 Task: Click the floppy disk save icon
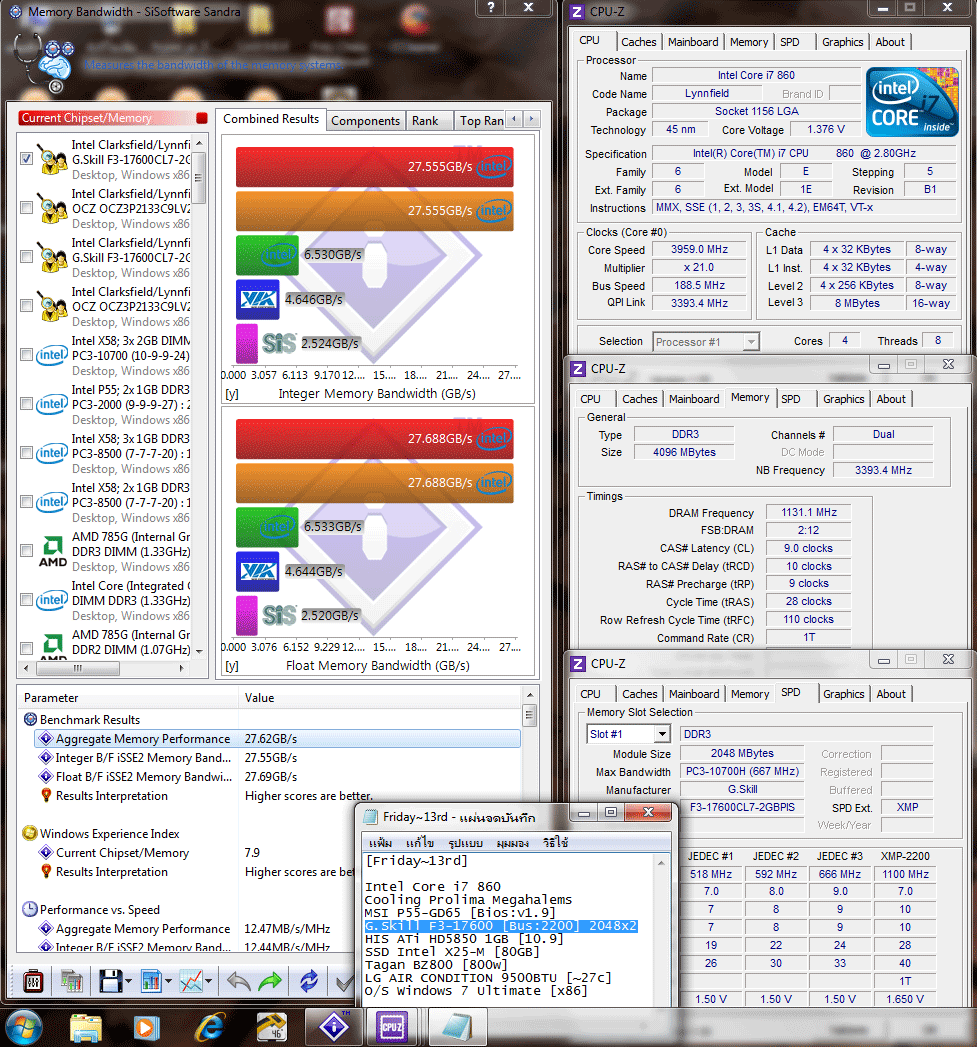point(110,981)
